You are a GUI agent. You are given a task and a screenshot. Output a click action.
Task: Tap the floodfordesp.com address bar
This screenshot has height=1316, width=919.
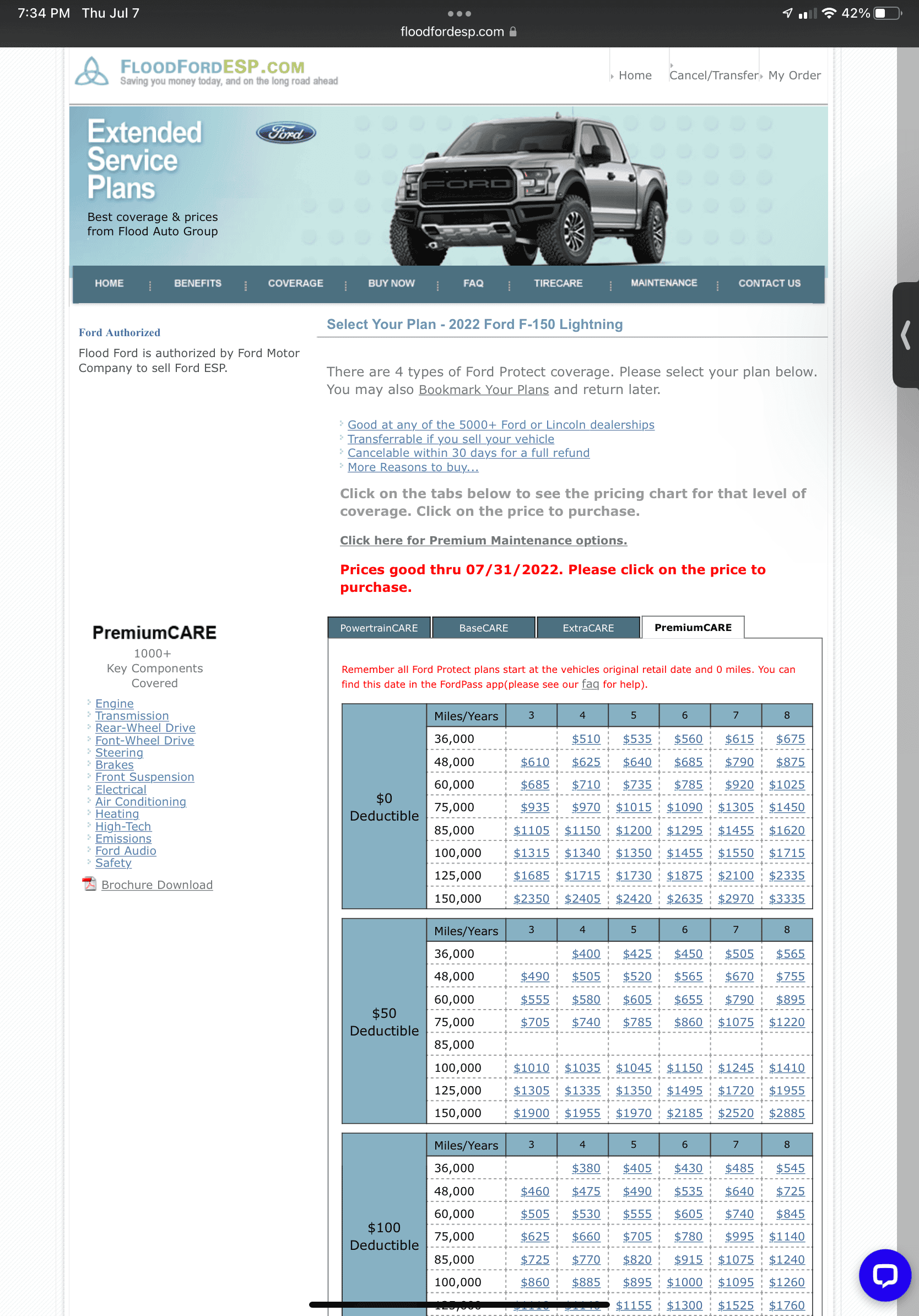tap(459, 31)
